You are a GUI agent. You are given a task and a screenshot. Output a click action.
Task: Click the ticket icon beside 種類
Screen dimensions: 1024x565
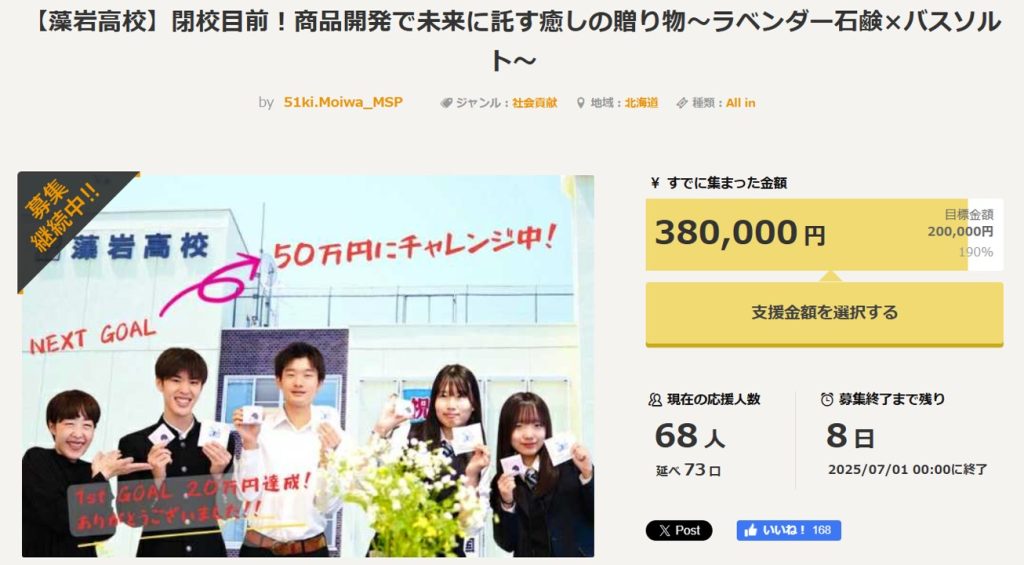pos(682,103)
